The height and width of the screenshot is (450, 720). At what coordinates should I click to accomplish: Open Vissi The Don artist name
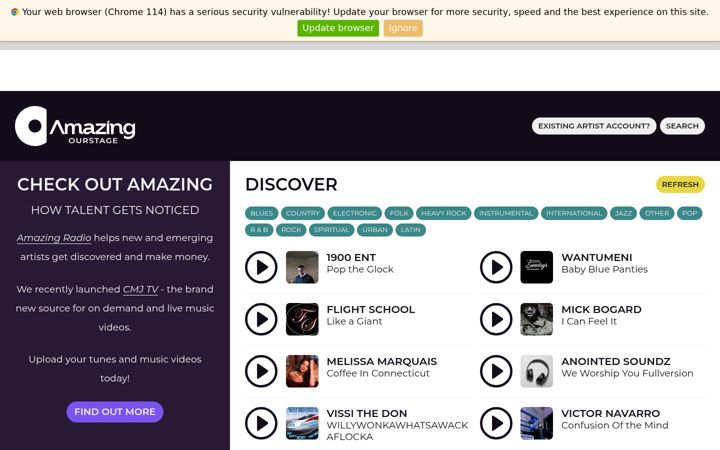click(366, 413)
